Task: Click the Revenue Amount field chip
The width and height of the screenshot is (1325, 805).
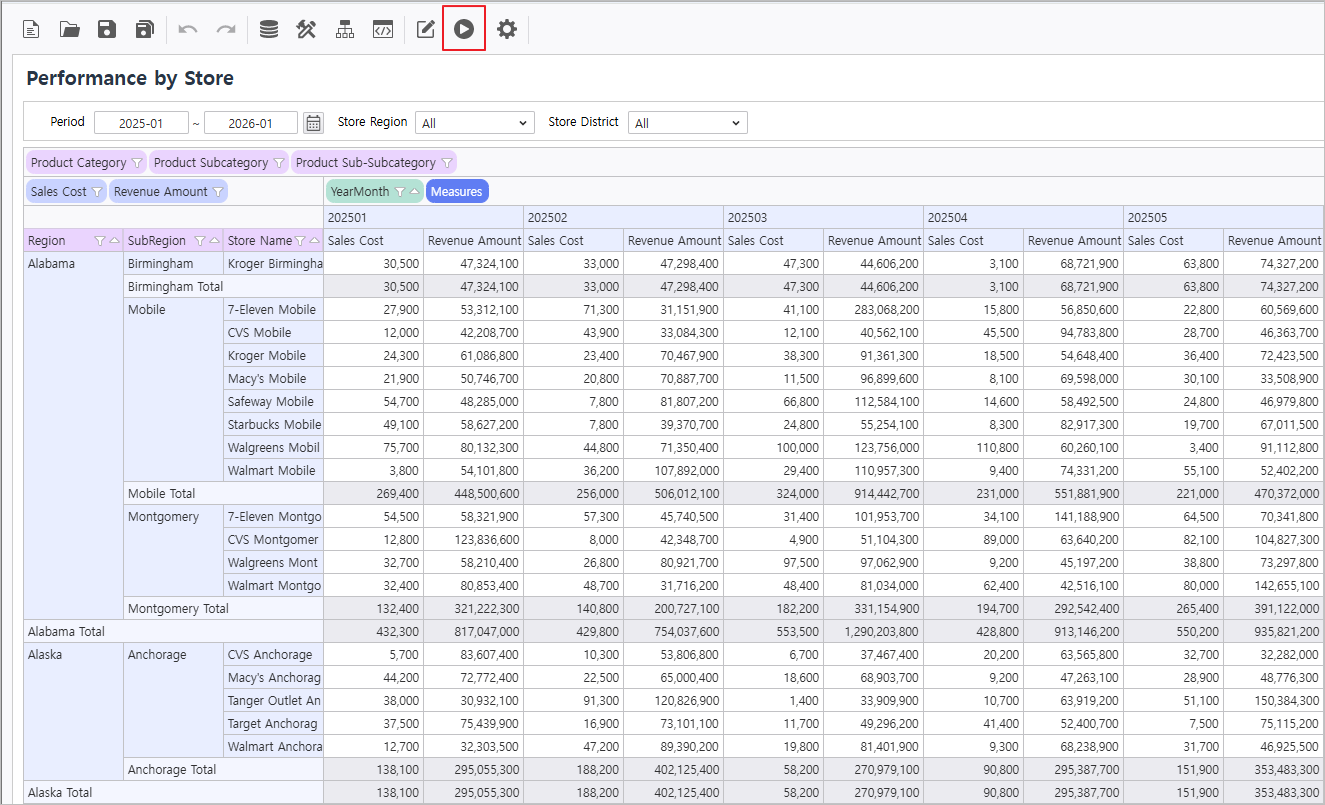Action: point(160,192)
